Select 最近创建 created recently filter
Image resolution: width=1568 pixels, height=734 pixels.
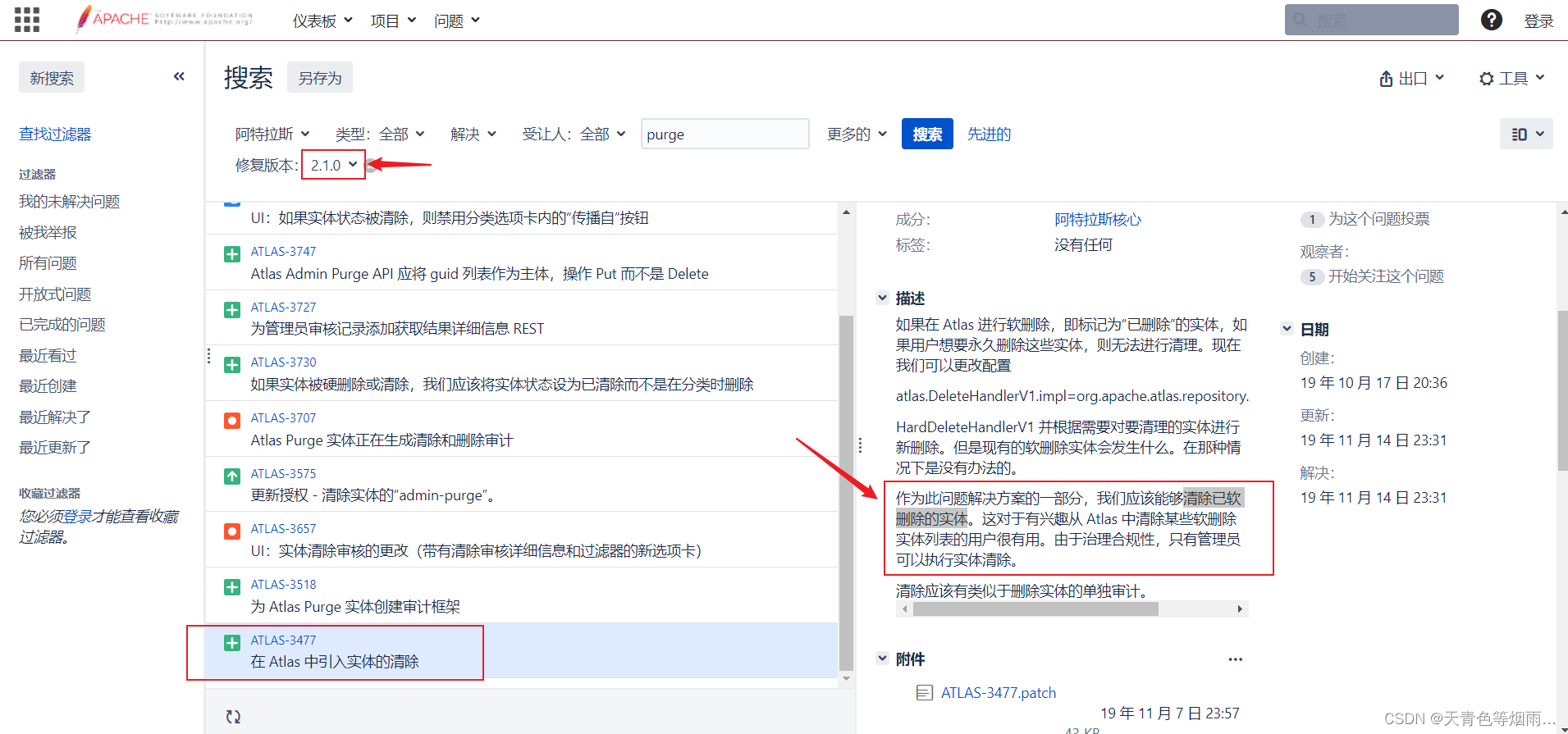48,386
